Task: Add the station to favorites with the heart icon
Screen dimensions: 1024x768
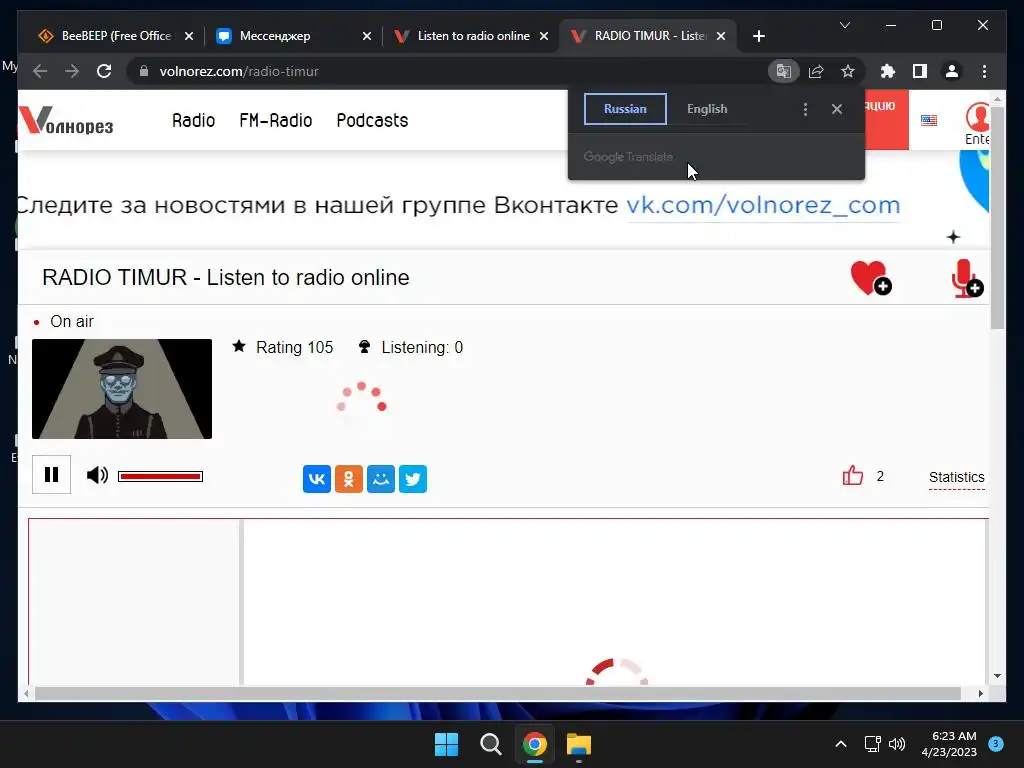Action: click(x=871, y=278)
